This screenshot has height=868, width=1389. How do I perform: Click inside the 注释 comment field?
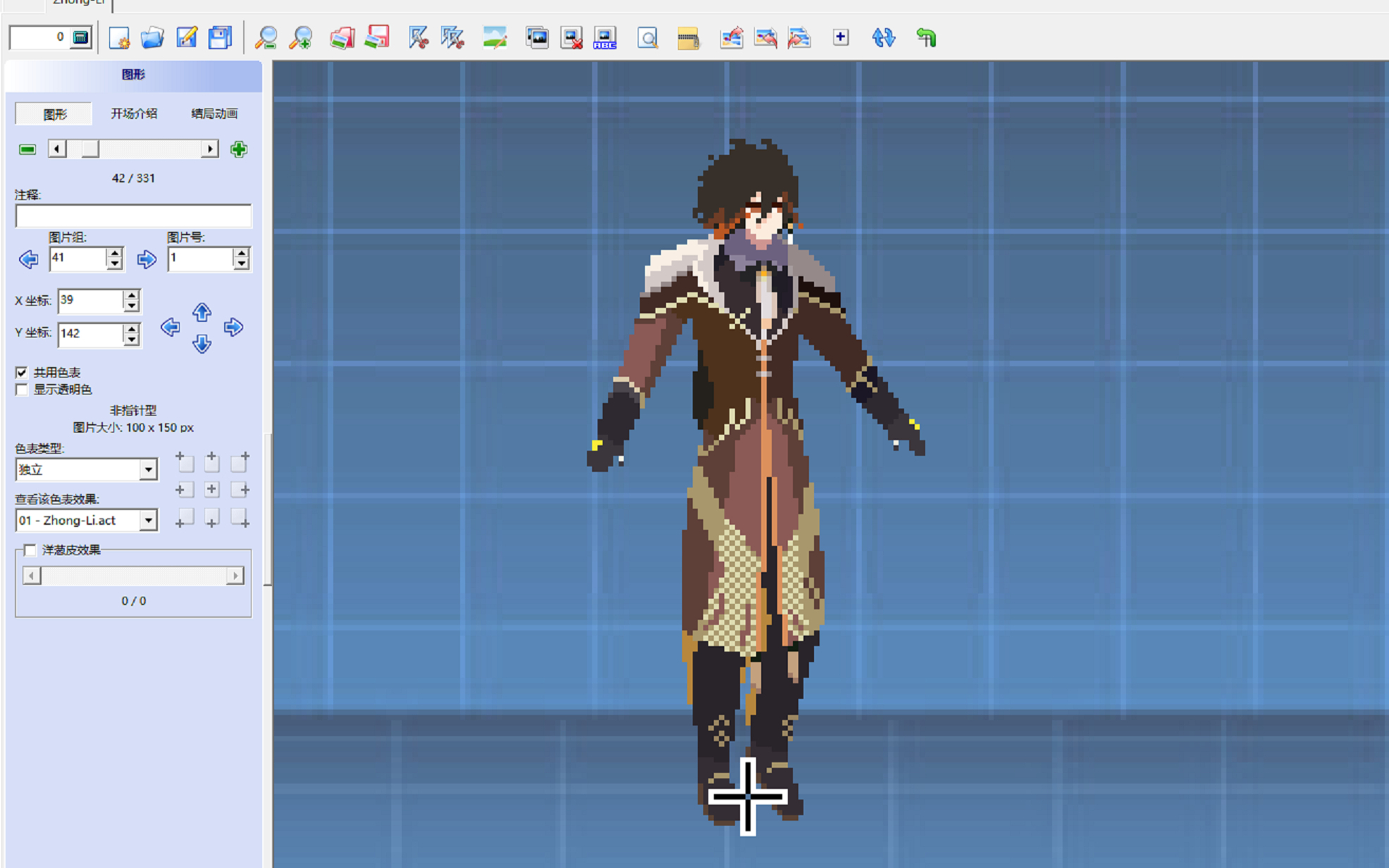[x=133, y=216]
